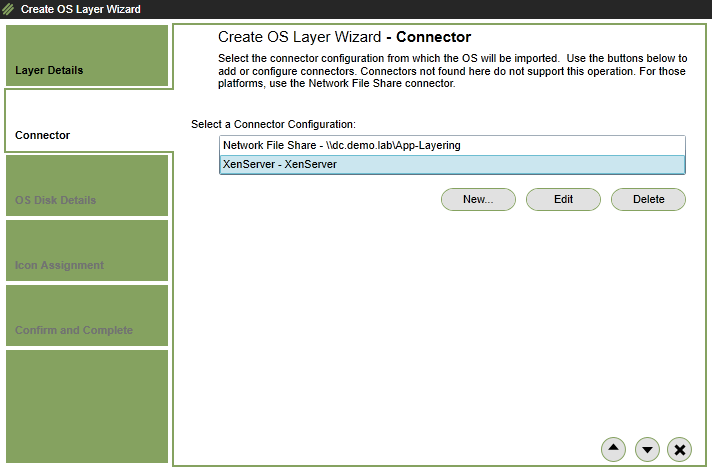Click the Delete connector button

(x=648, y=199)
